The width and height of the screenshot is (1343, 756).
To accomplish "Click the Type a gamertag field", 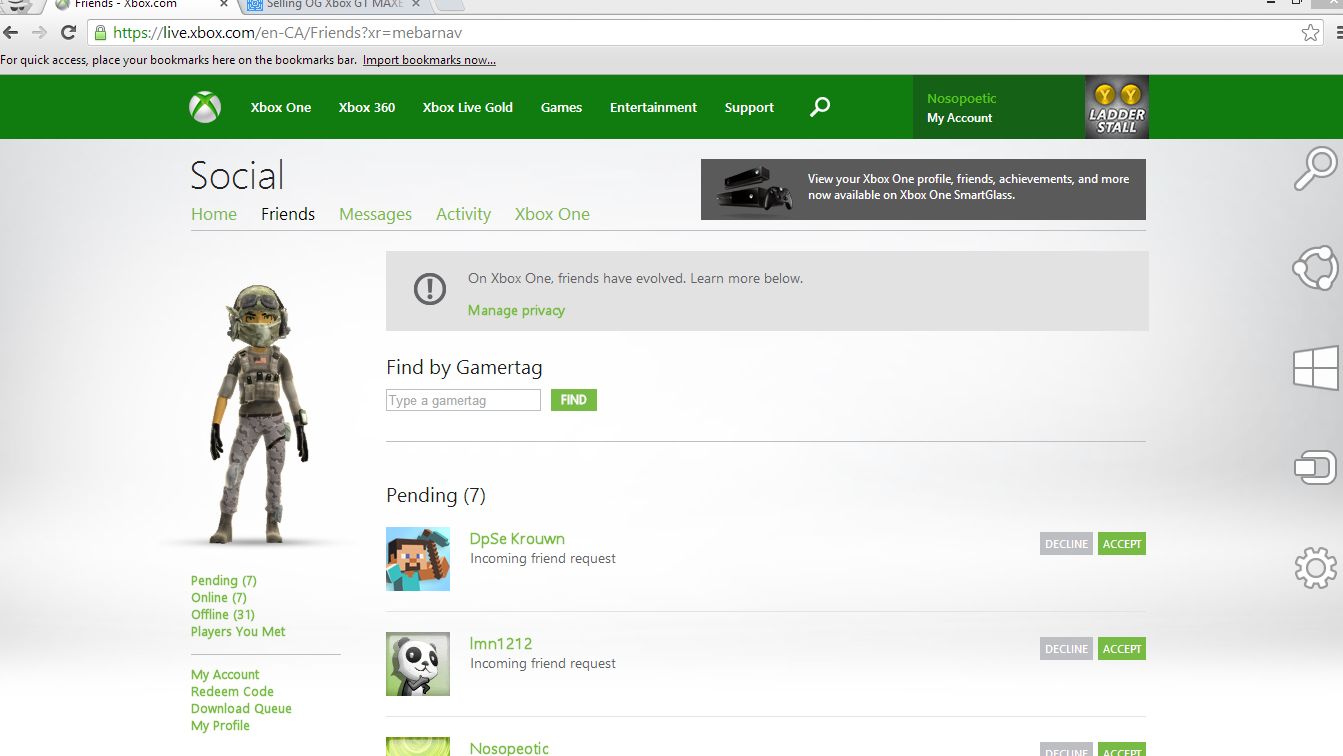I will click(463, 400).
